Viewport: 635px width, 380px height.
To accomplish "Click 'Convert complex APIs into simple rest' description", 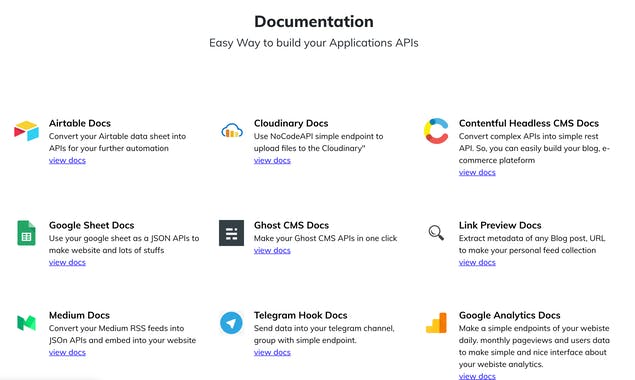I will [534, 148].
